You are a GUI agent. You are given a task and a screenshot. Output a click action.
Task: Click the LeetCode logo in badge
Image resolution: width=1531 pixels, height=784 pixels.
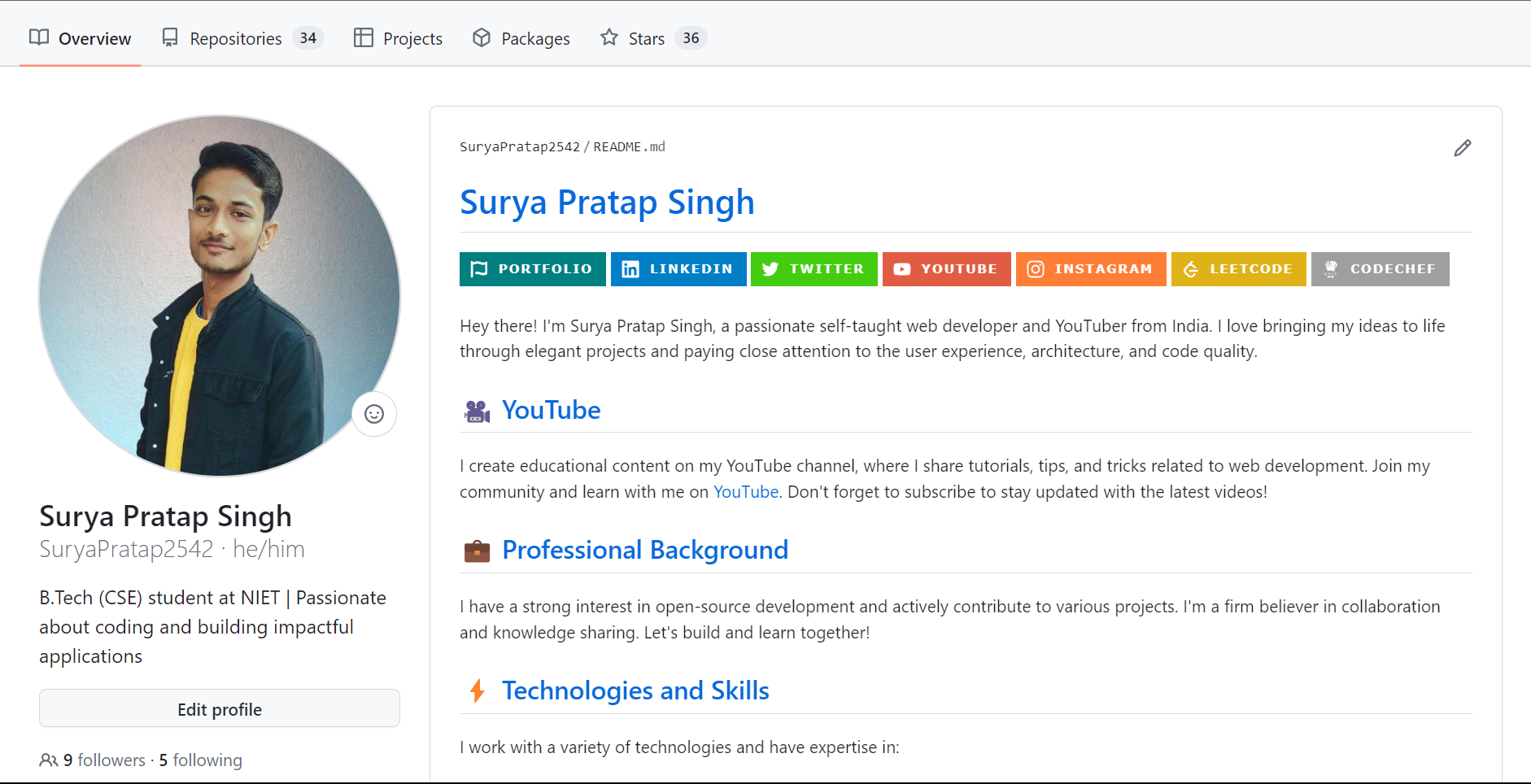click(x=1191, y=269)
